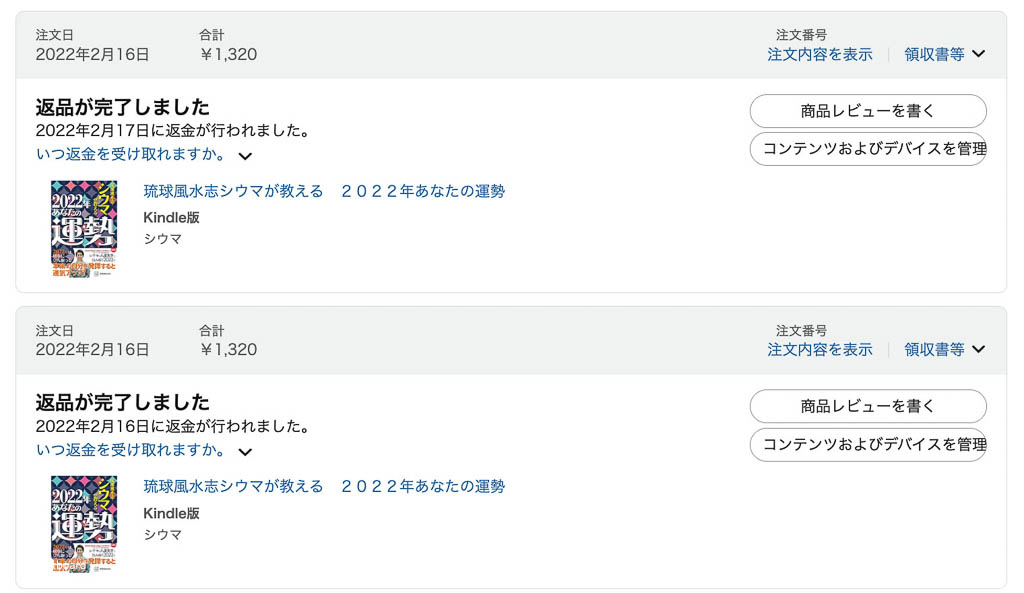Viewport: 1024px width, 593px height.
Task: Click コンテンツおよびデバイスを管理 in the February 17 refund order
Action: click(x=868, y=149)
